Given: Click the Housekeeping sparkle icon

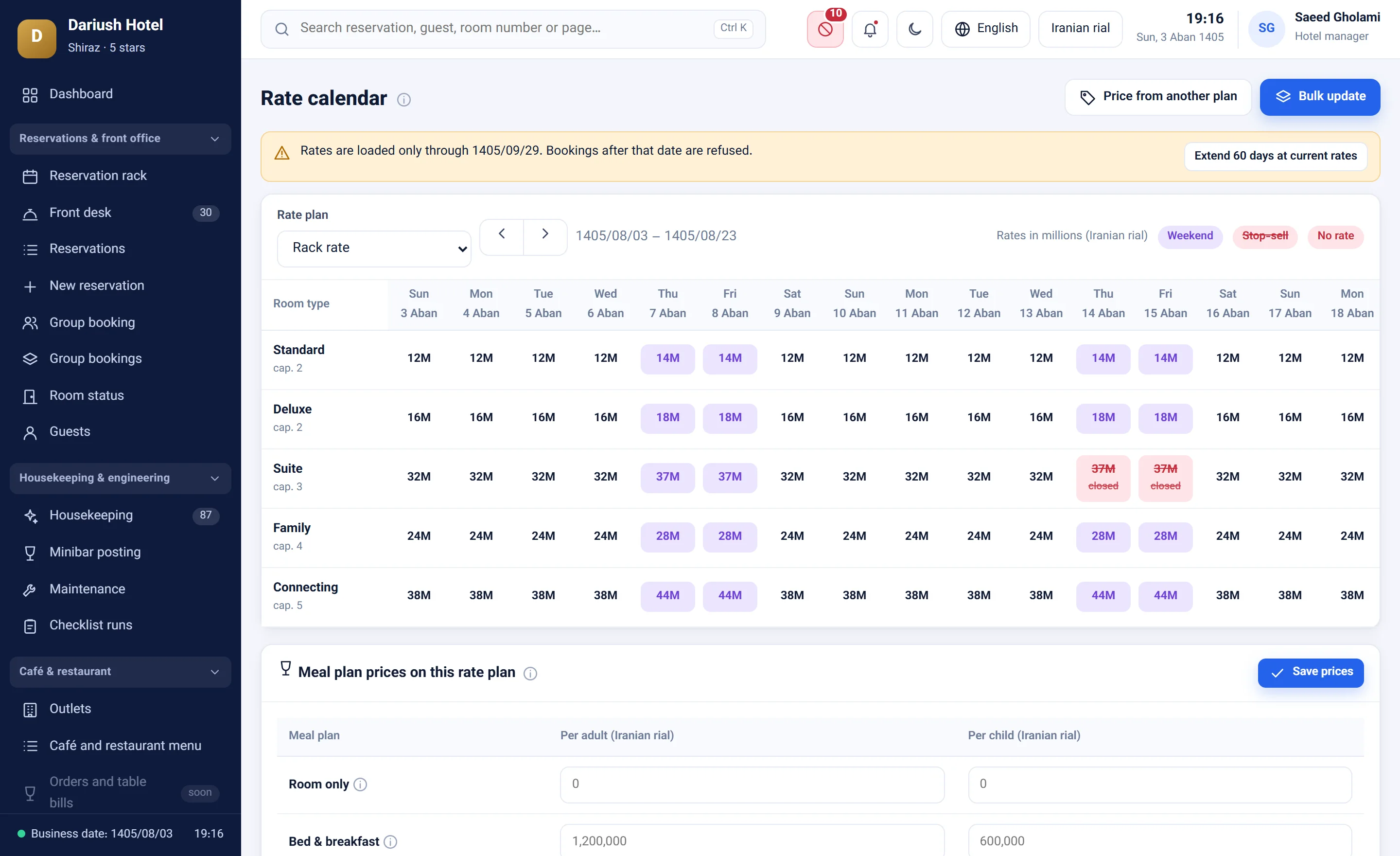Looking at the screenshot, I should click(30, 516).
